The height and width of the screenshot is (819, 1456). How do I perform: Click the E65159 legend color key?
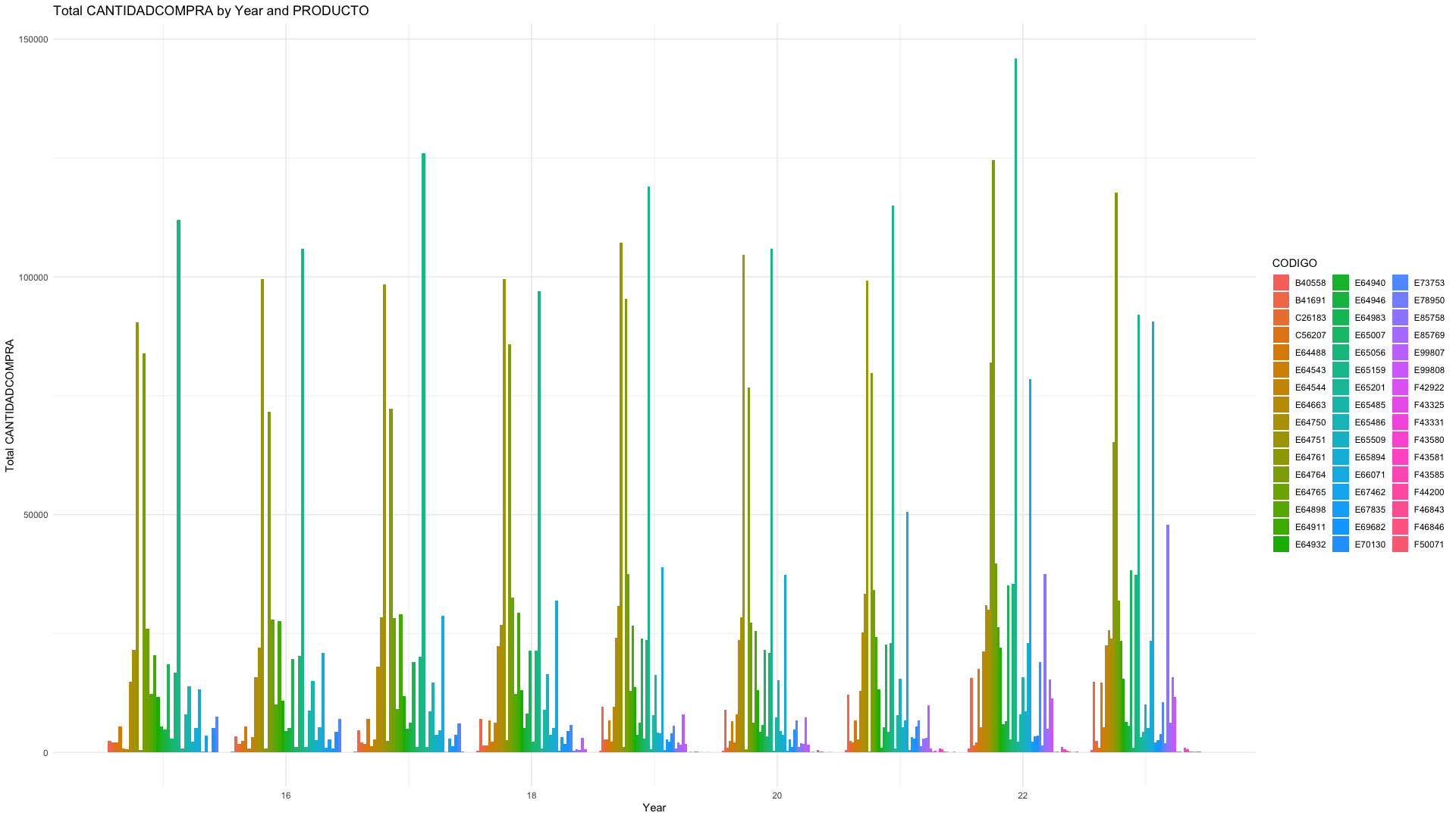(x=1341, y=370)
